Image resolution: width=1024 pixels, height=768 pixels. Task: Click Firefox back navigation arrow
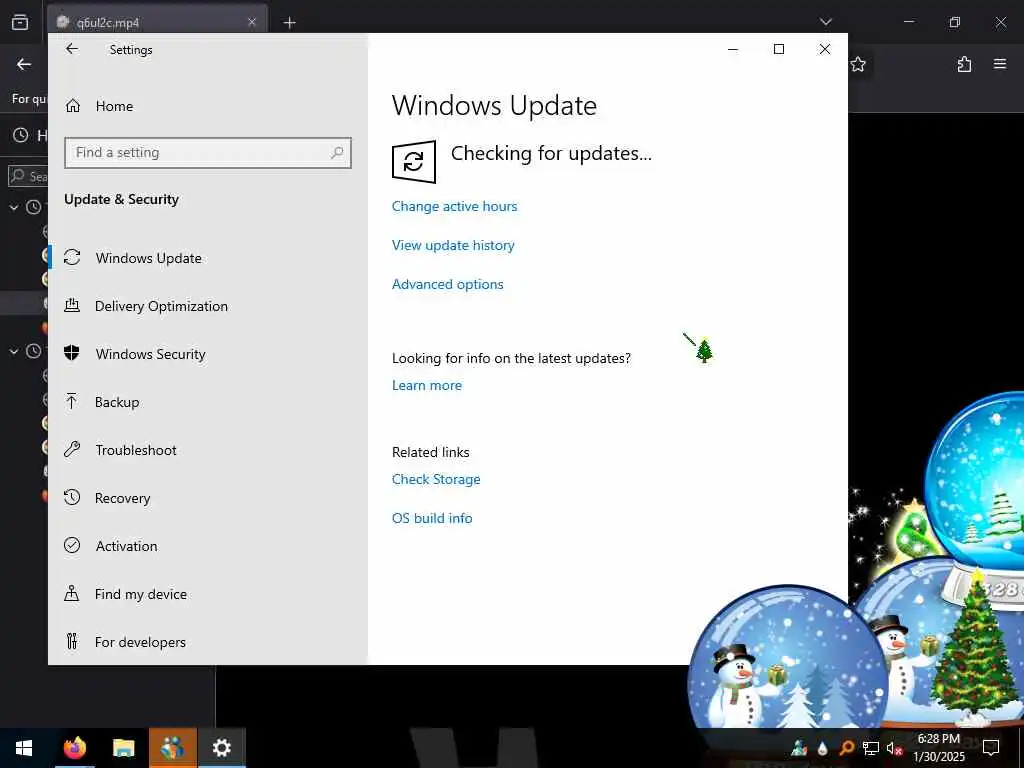click(x=24, y=64)
